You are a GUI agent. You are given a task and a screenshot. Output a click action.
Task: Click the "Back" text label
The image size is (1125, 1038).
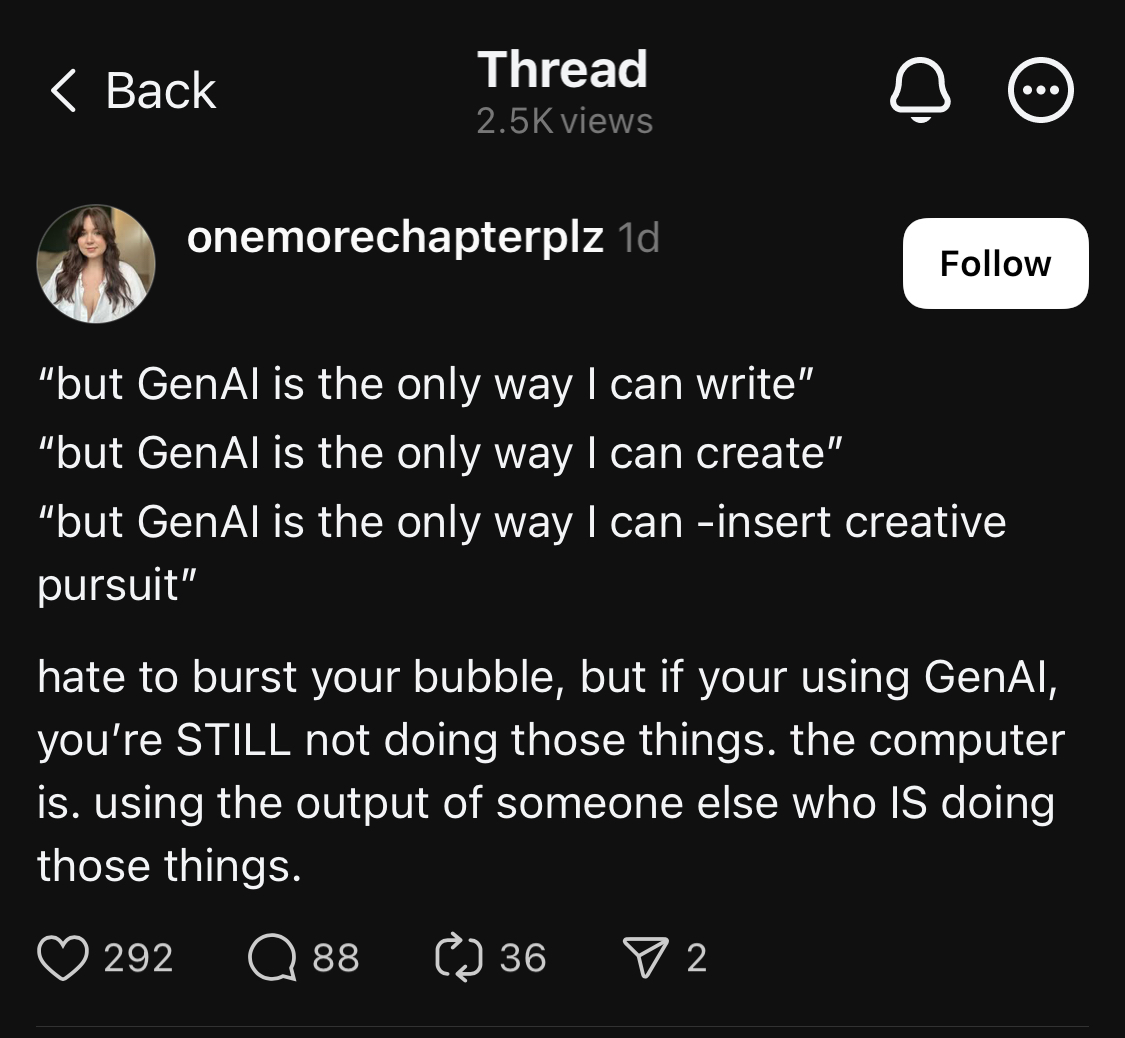click(x=160, y=91)
